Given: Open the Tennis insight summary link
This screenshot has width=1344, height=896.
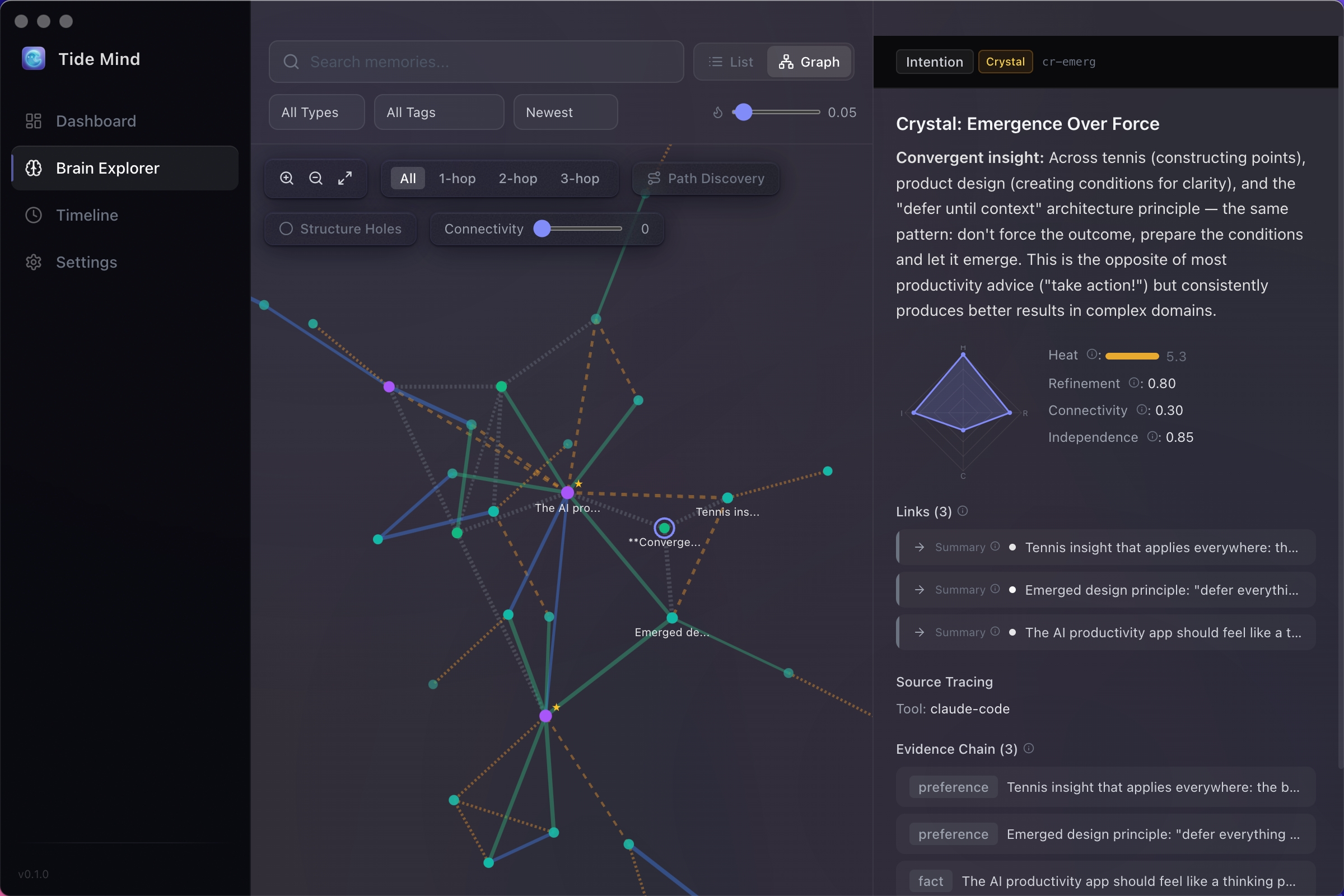Looking at the screenshot, I should pyautogui.click(x=1105, y=547).
